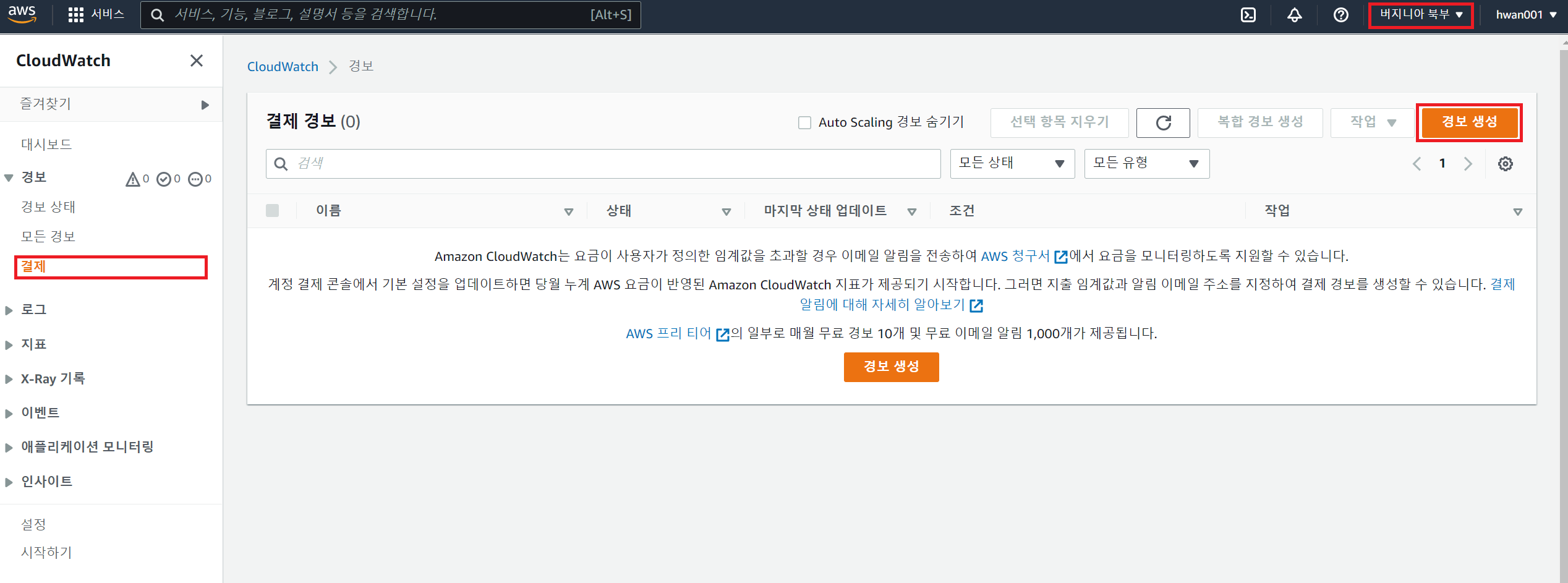Click the OK checkmark alarm count icon
Screen dimensions: 1568x583
pos(164,179)
